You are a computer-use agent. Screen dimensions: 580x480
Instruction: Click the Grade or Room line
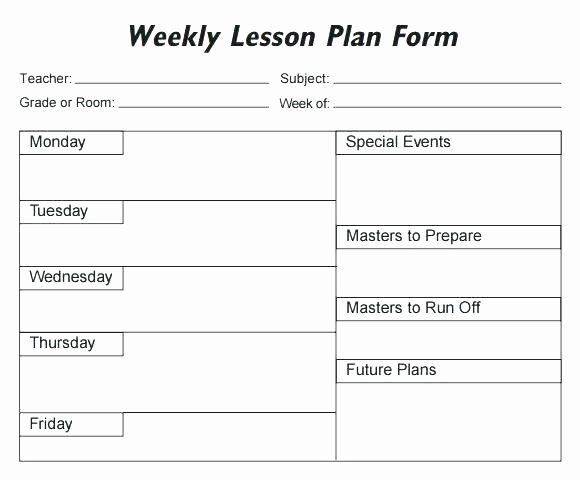(193, 107)
